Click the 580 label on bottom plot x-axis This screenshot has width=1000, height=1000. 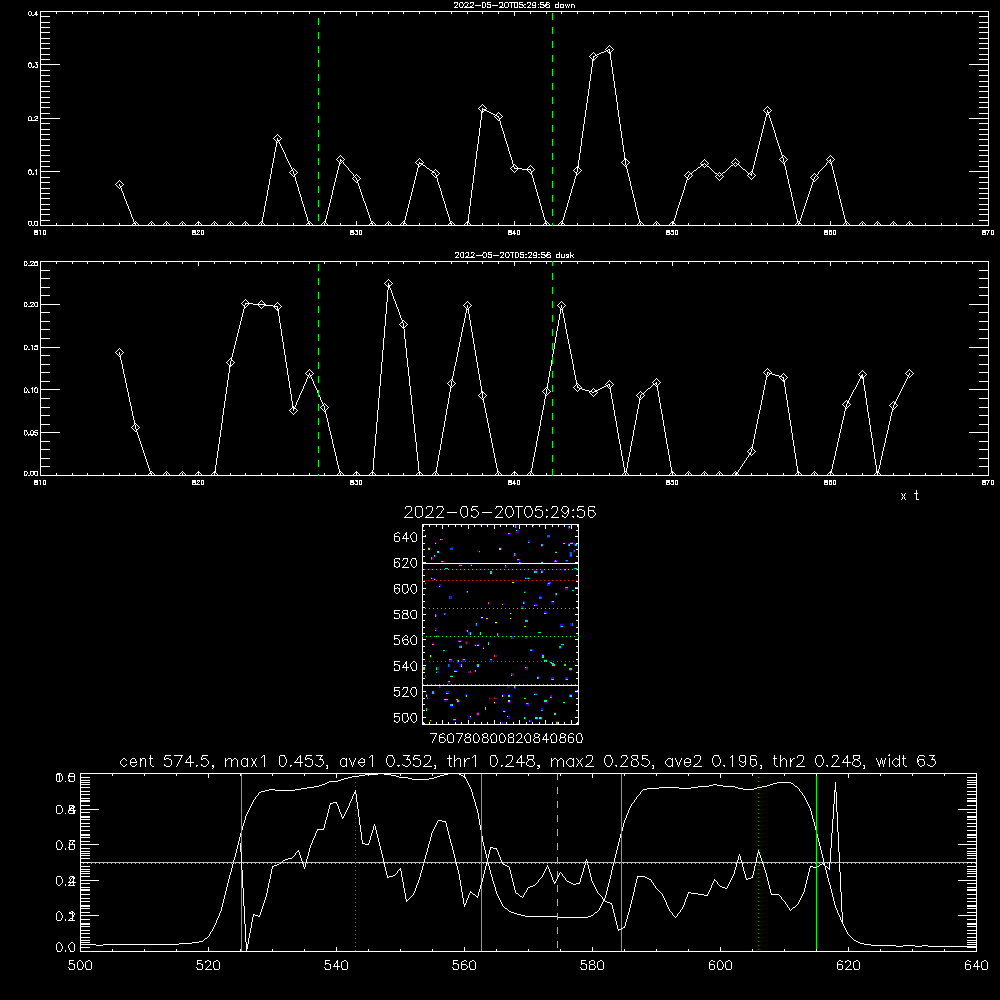click(x=592, y=966)
